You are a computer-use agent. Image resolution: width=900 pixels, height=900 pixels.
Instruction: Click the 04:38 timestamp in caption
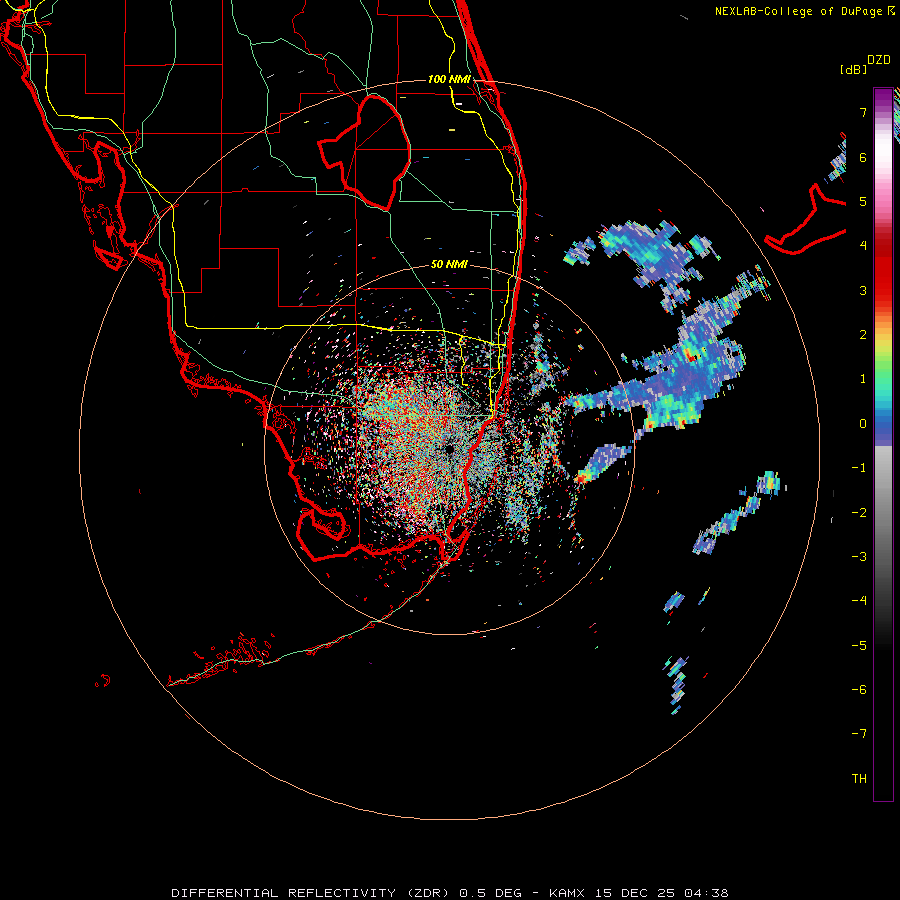click(x=707, y=893)
